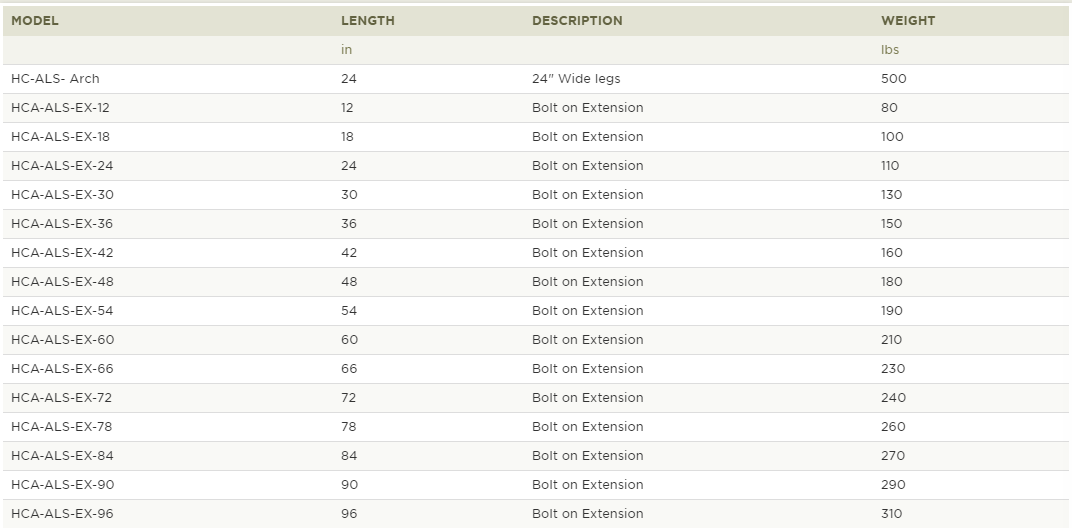1072x528 pixels.
Task: Click the WEIGHT column header
Action: [x=908, y=21]
